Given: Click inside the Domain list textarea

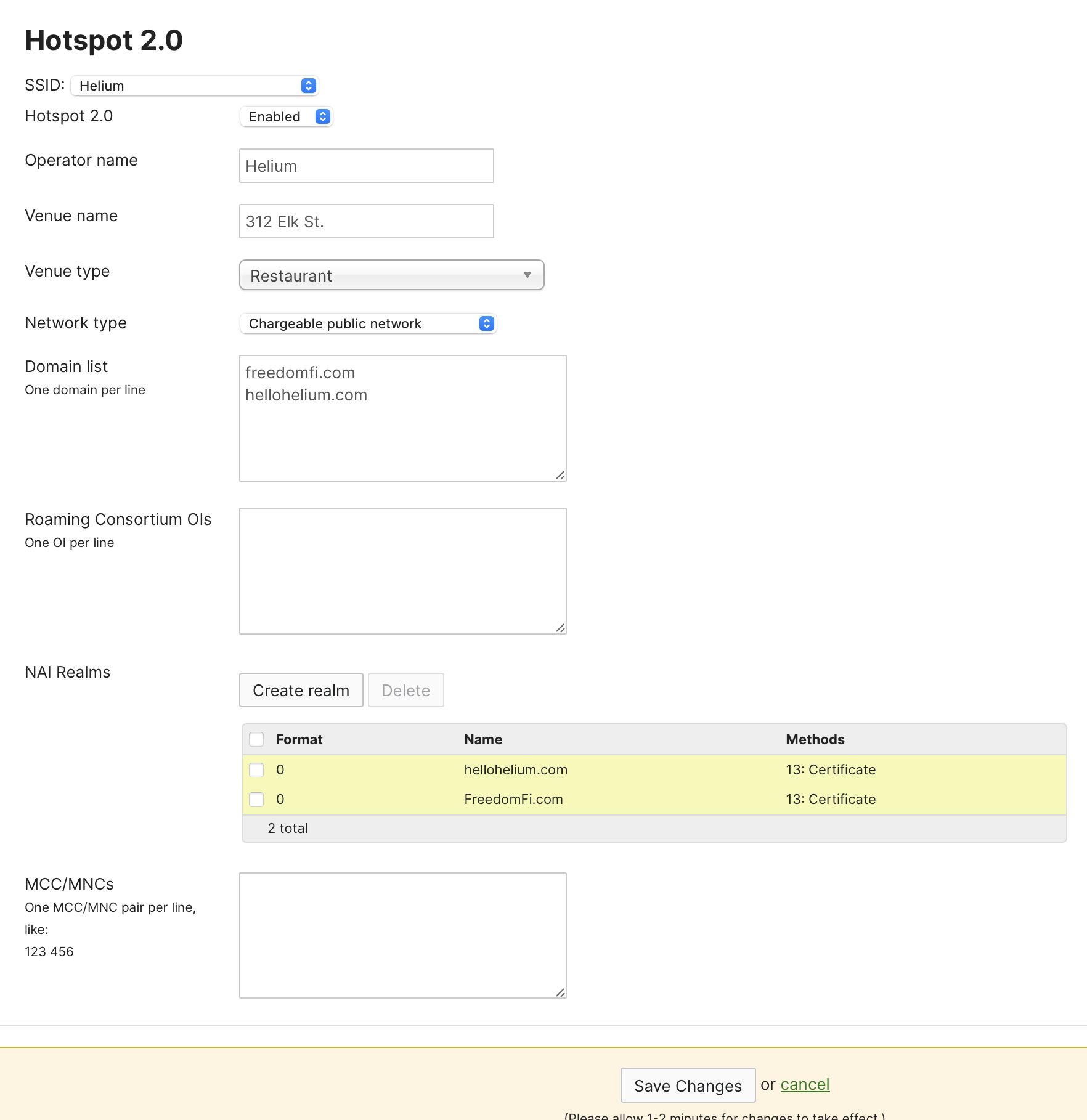Looking at the screenshot, I should pos(402,431).
